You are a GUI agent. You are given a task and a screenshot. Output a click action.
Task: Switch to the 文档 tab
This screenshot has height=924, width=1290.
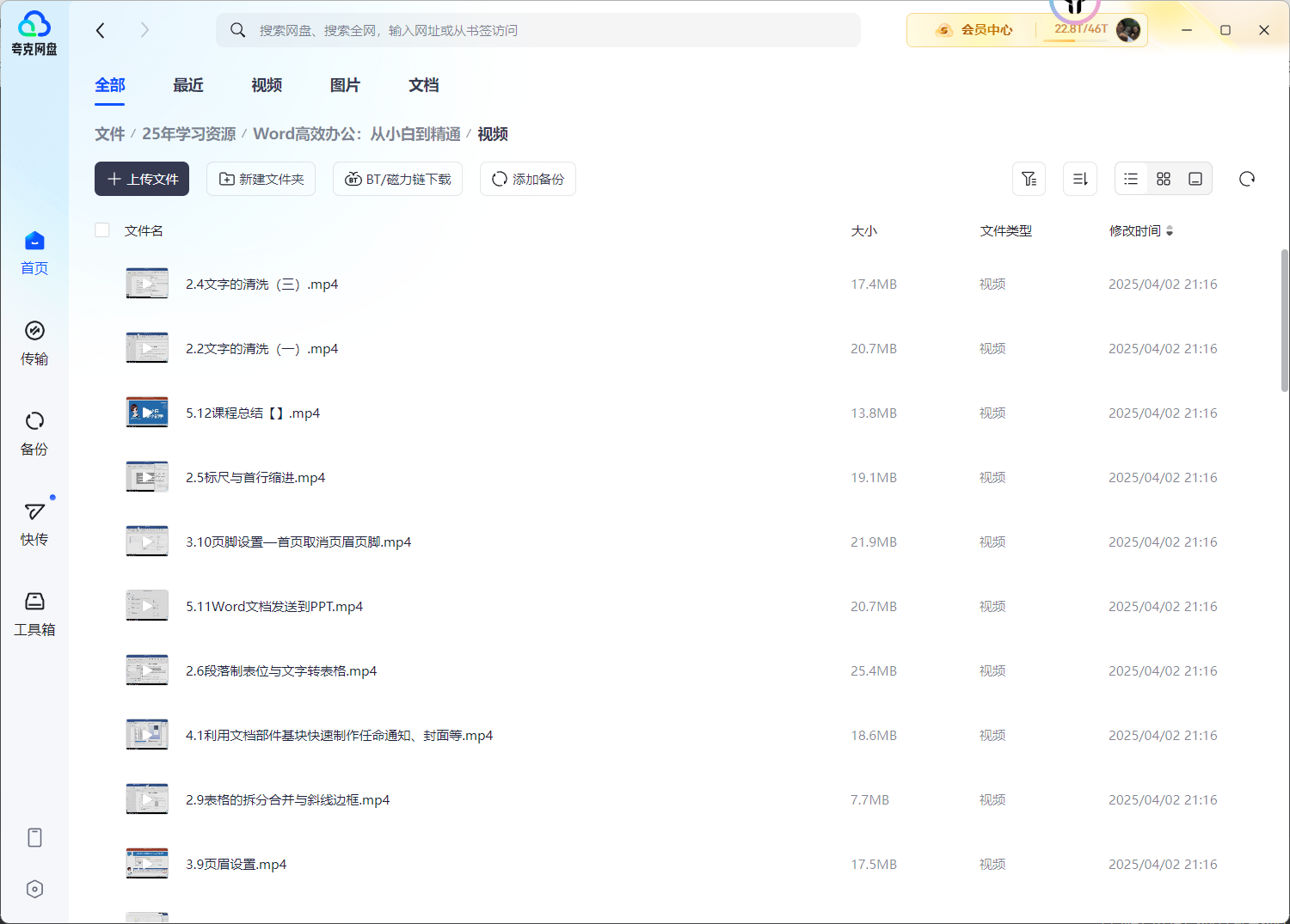424,85
